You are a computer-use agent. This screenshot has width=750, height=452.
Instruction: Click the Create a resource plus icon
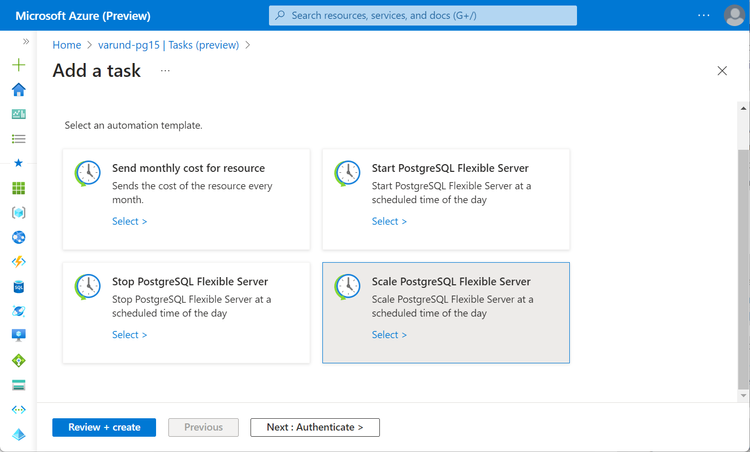point(18,65)
